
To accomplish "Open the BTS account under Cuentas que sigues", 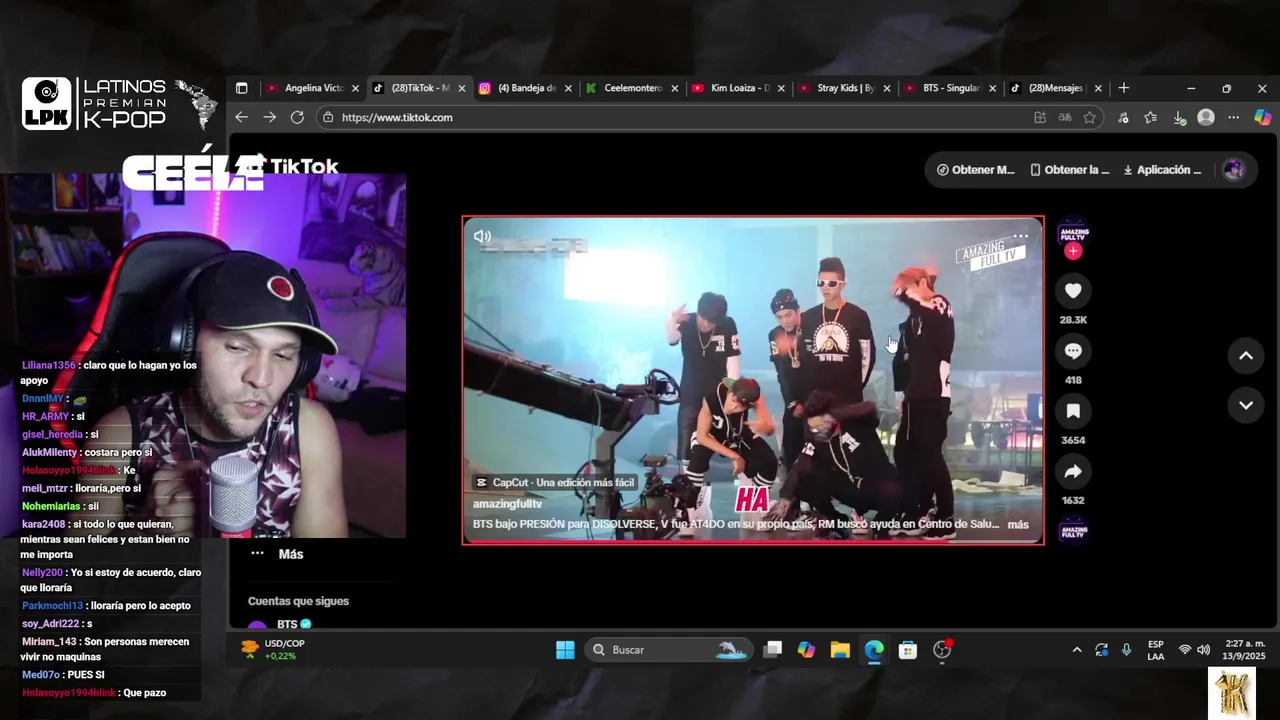I will [281, 625].
